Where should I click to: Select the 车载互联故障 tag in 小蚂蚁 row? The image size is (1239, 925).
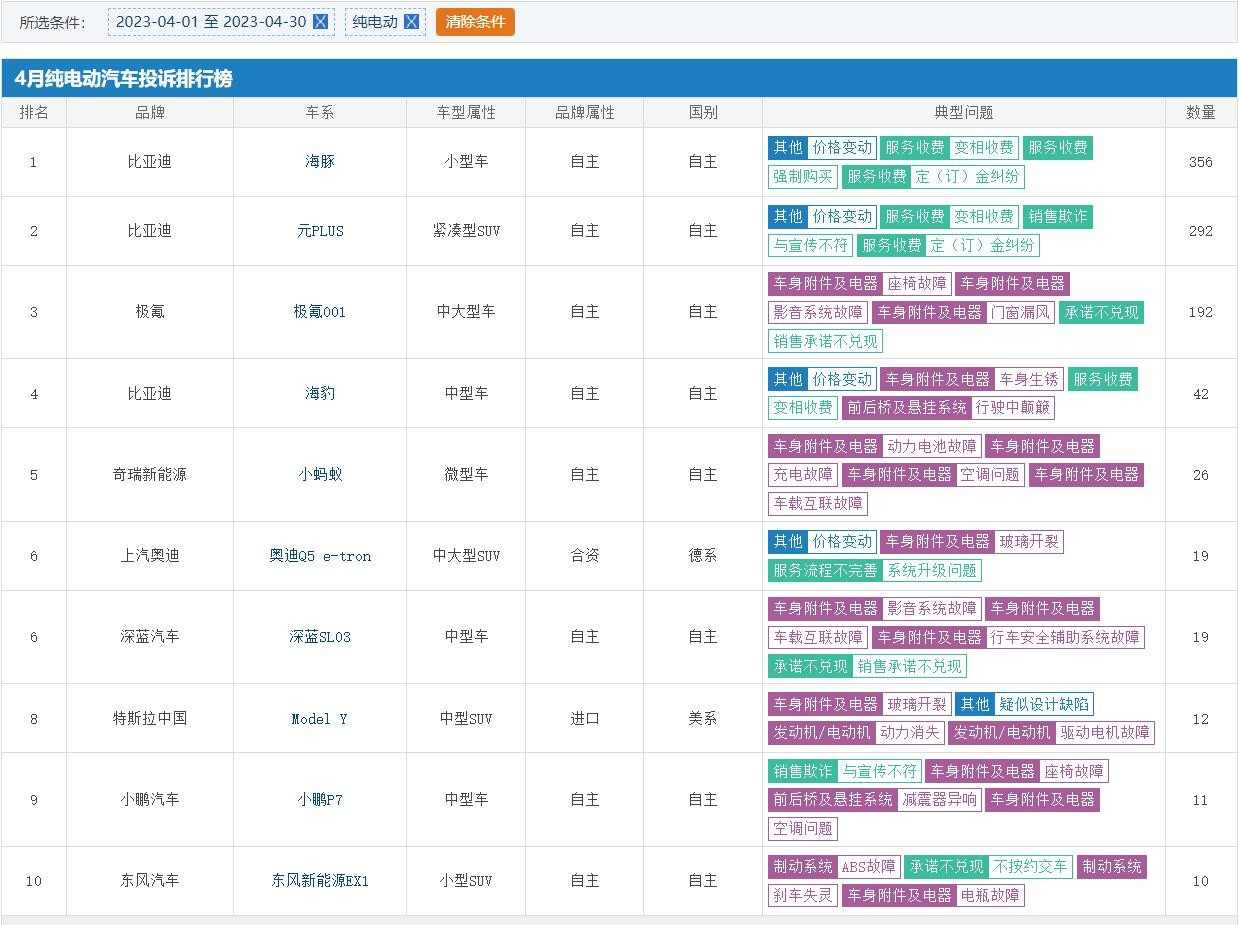(818, 504)
